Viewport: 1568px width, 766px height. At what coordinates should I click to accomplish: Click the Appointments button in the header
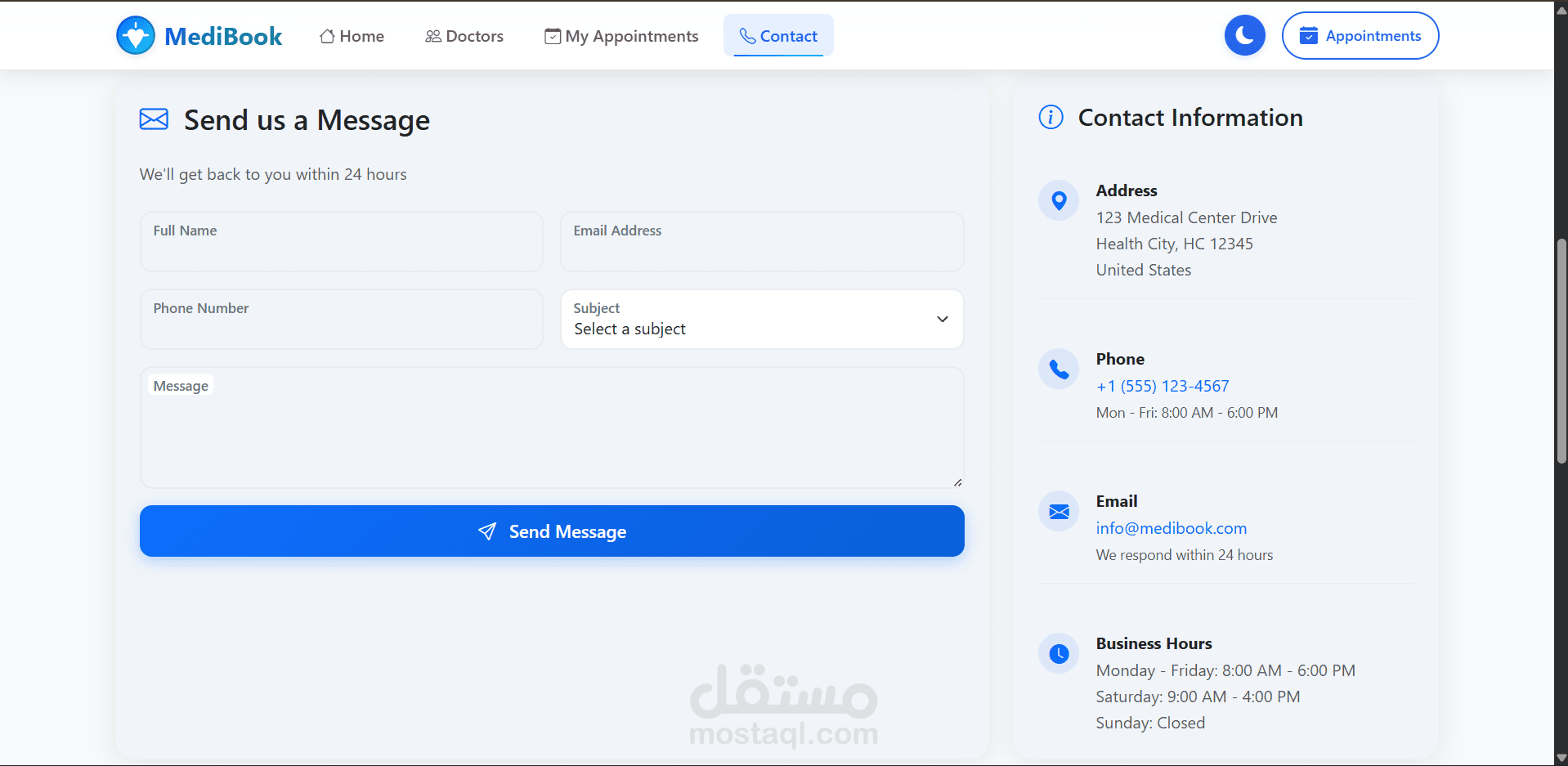point(1360,36)
